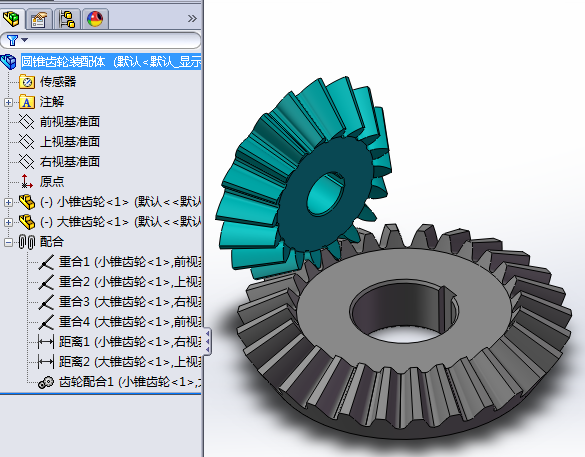The width and height of the screenshot is (585, 457).
Task: Select the 前视基准面 plane
Action: click(70, 122)
